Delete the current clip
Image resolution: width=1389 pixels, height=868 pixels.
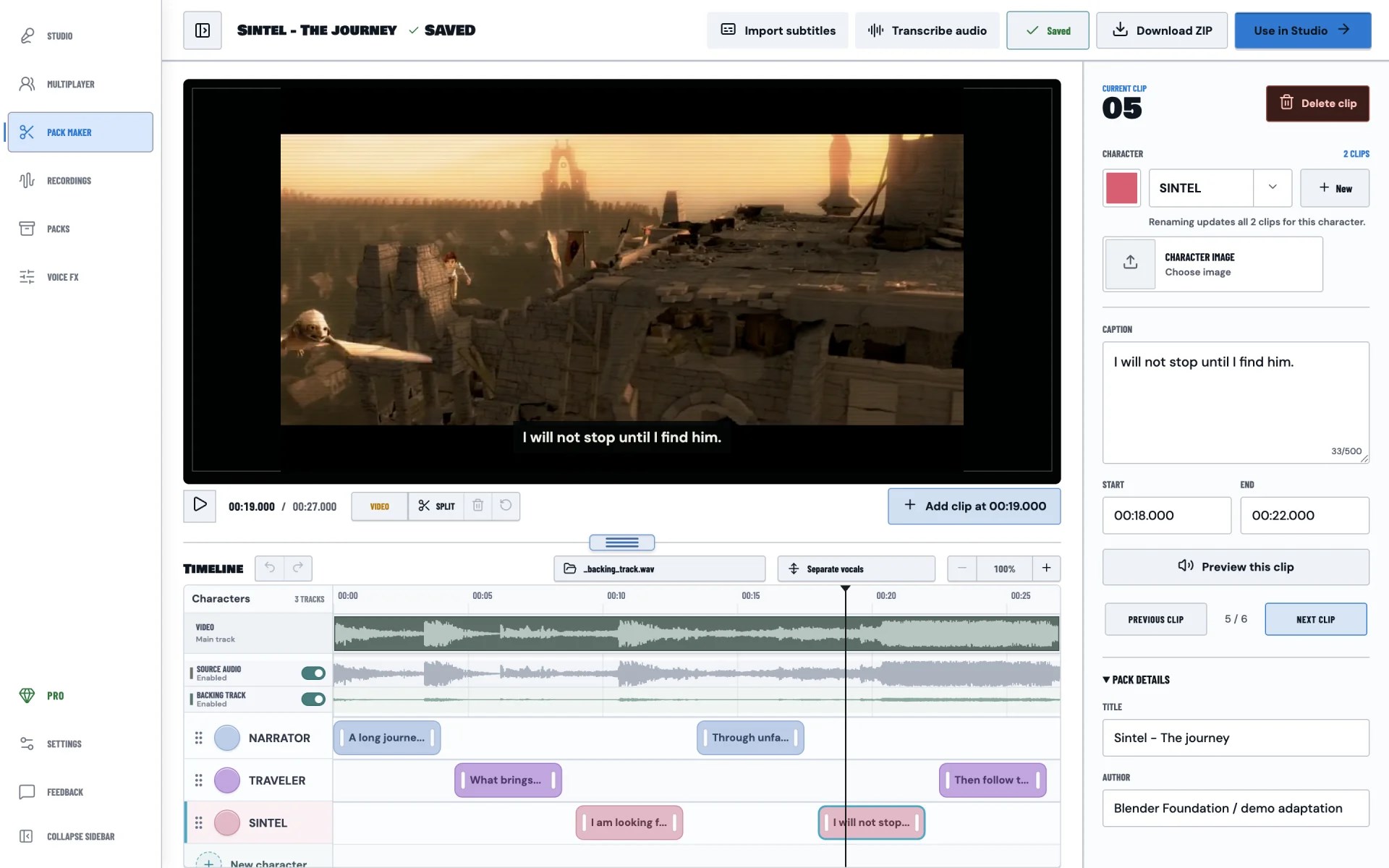[1317, 103]
